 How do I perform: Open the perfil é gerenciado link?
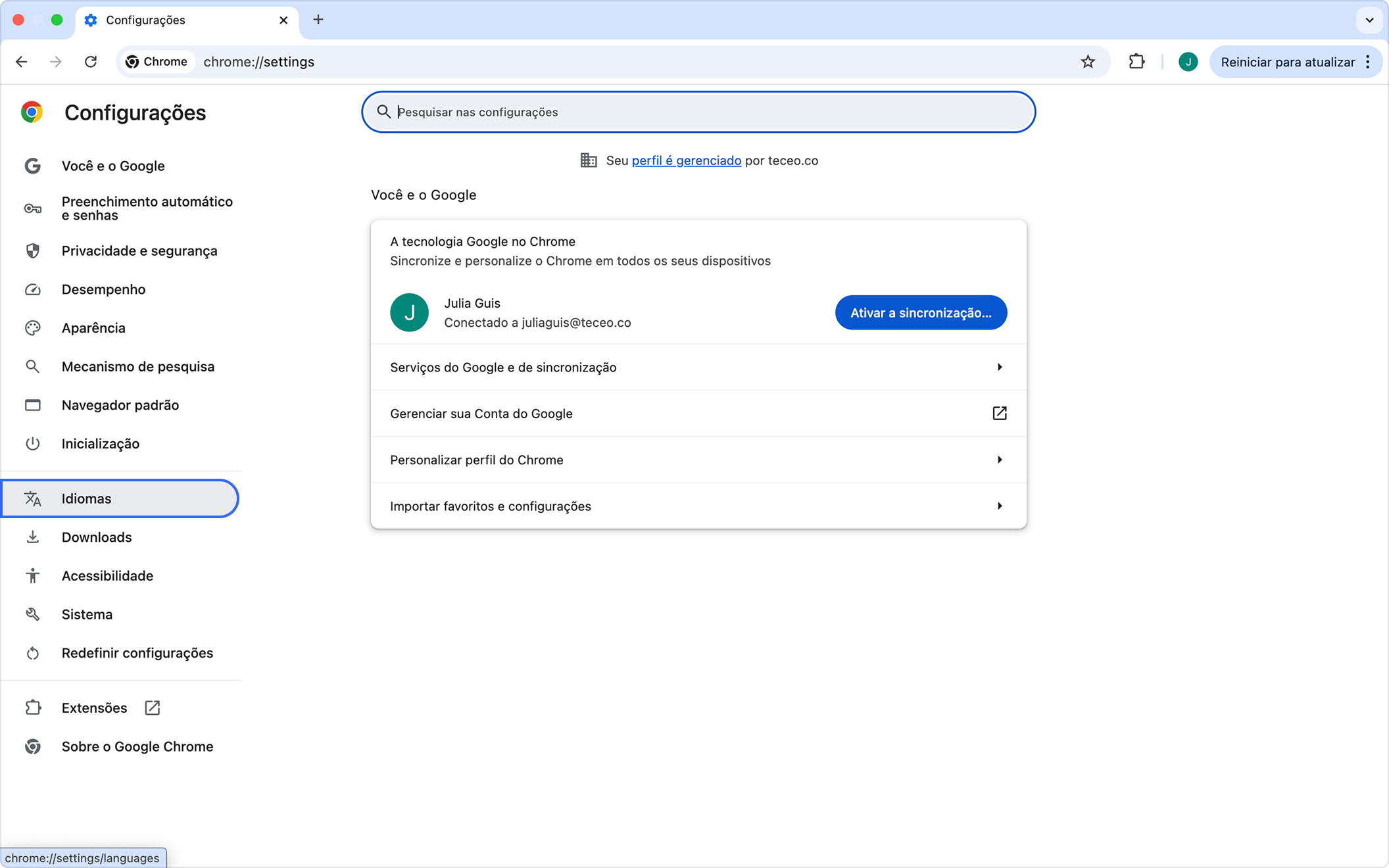point(686,160)
